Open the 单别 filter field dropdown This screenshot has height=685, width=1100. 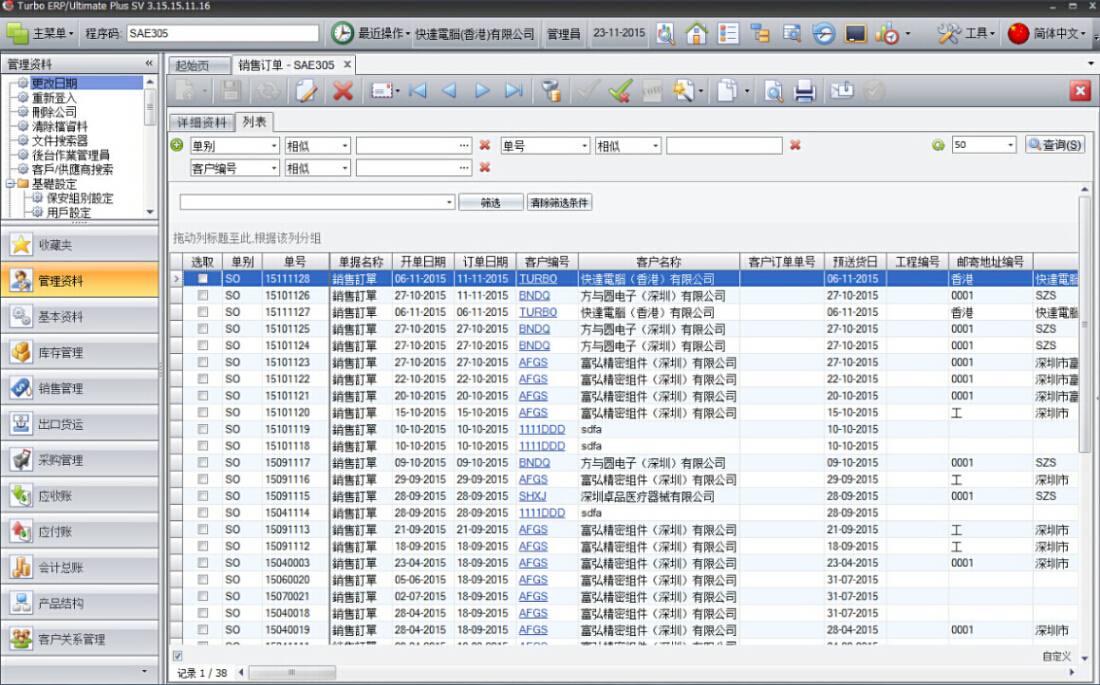[x=273, y=146]
